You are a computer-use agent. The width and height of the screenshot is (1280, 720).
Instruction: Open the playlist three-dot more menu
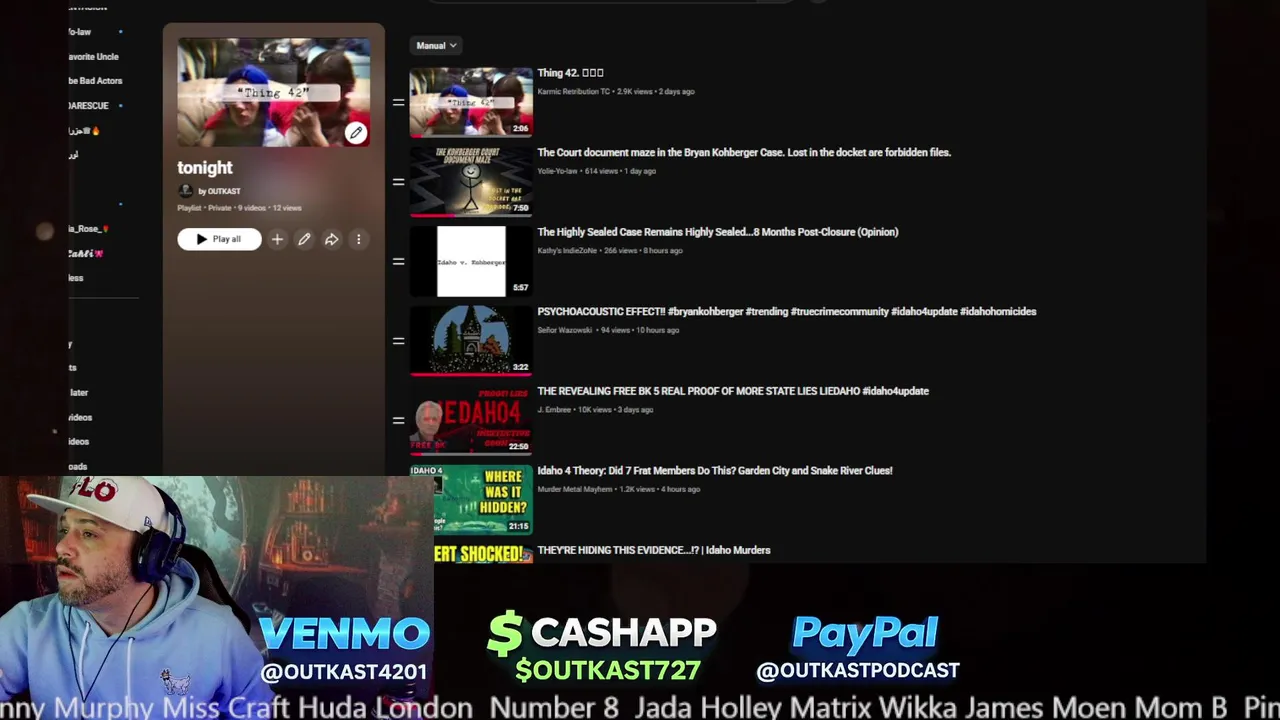[358, 239]
